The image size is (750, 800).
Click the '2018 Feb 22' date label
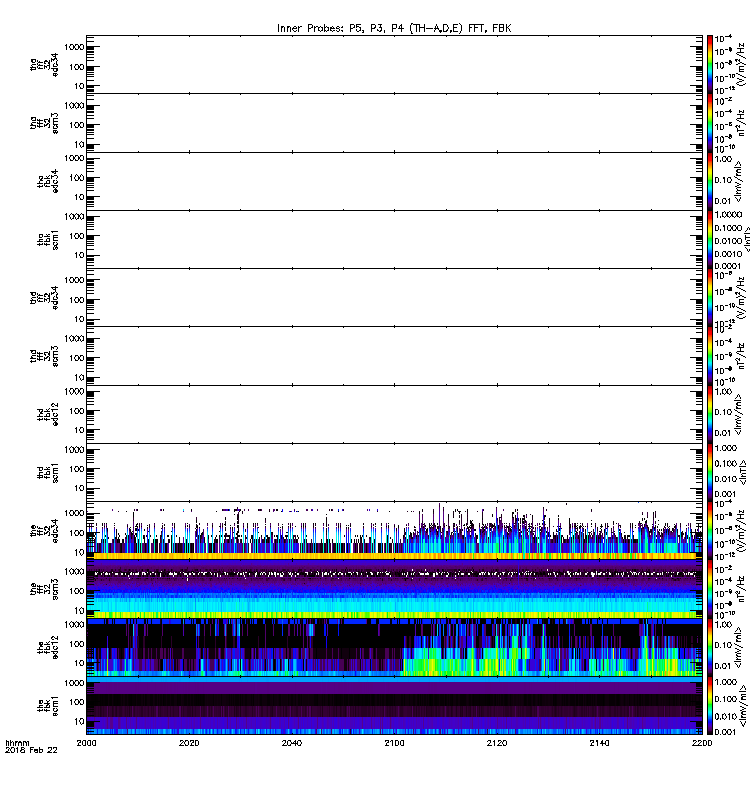click(x=31, y=750)
